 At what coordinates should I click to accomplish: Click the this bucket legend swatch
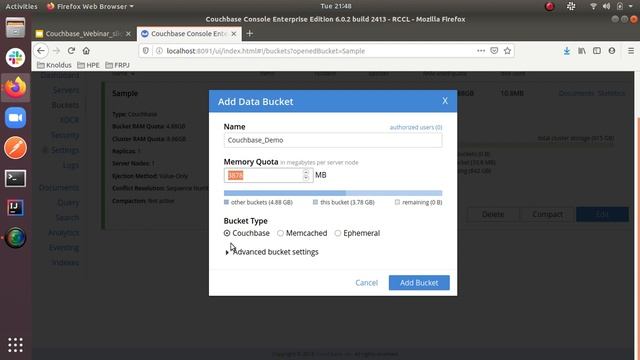315,202
